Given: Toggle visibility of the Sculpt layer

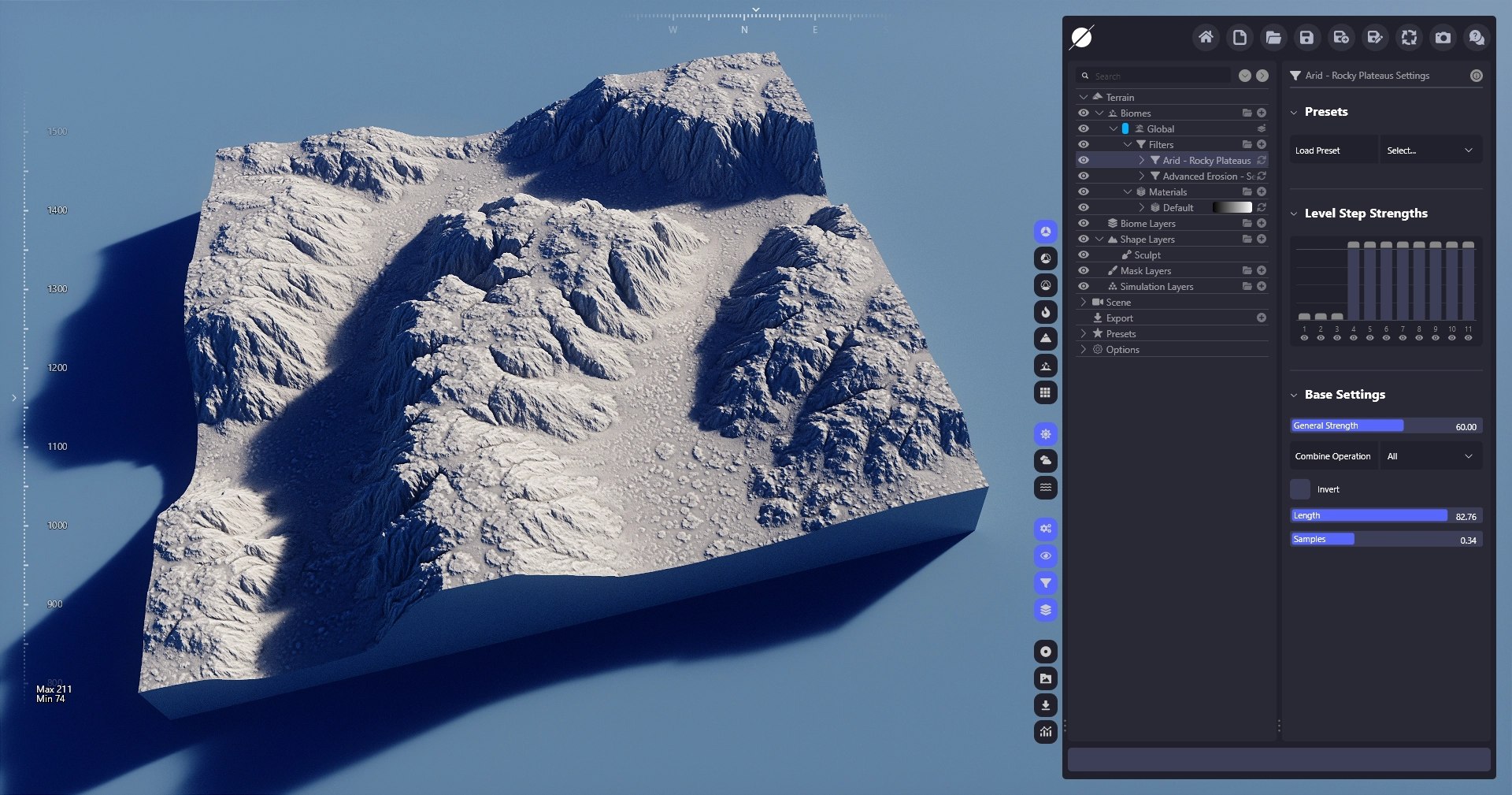Looking at the screenshot, I should [x=1084, y=254].
